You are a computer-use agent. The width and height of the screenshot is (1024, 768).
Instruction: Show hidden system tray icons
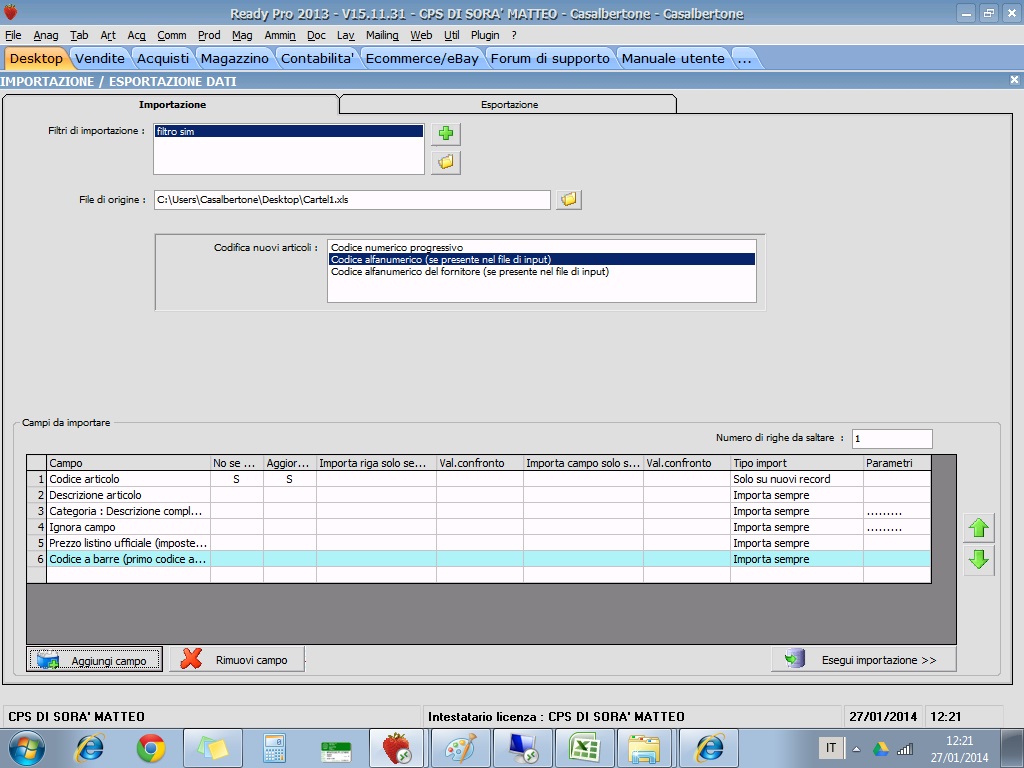pos(857,749)
